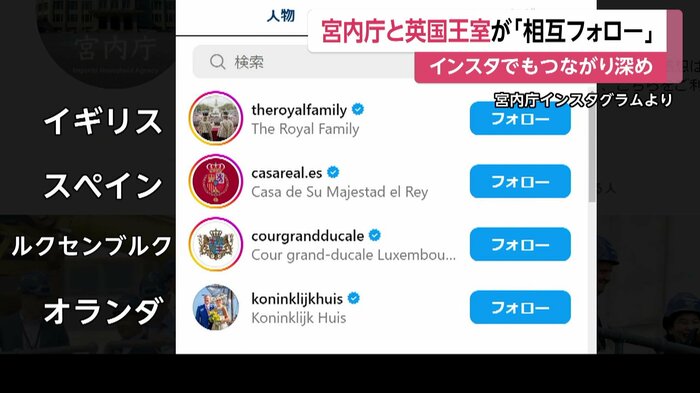Open courgrandducale coat of arms avatar
700x393 pixels.
pos(216,244)
